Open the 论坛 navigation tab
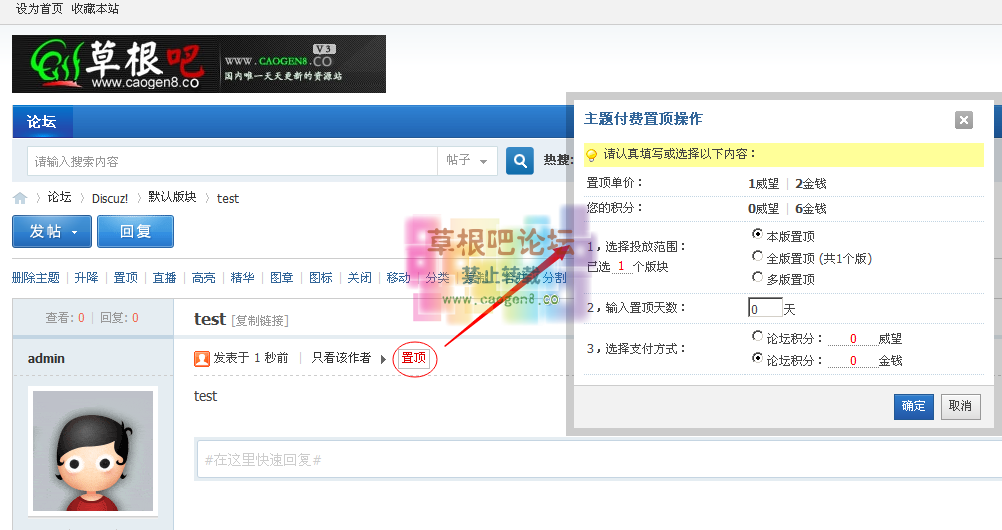This screenshot has height=530, width=1002. pyautogui.click(x=42, y=121)
